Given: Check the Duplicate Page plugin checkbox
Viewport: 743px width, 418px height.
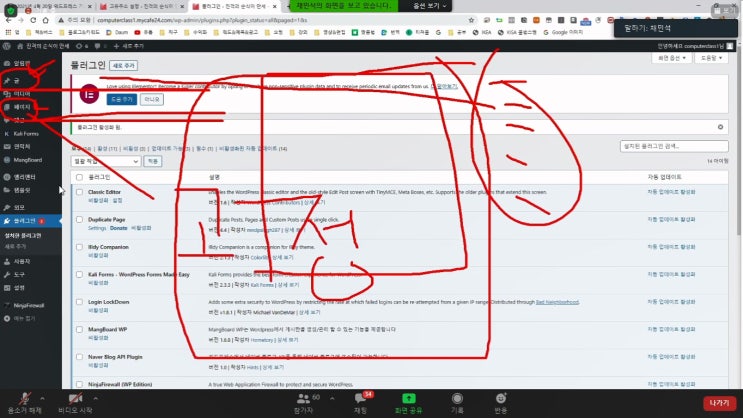Looking at the screenshot, I should 79,219.
